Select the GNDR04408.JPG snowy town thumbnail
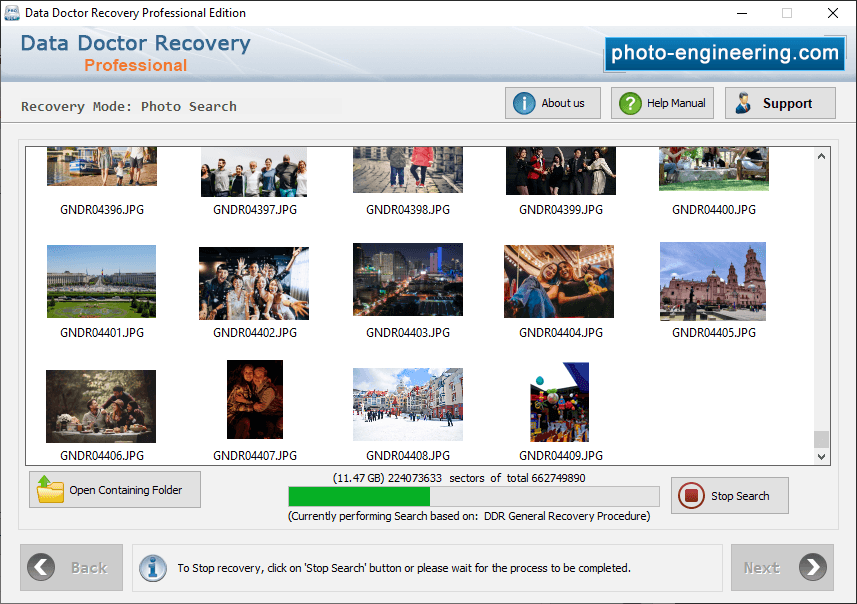The width and height of the screenshot is (857, 604). pos(408,404)
